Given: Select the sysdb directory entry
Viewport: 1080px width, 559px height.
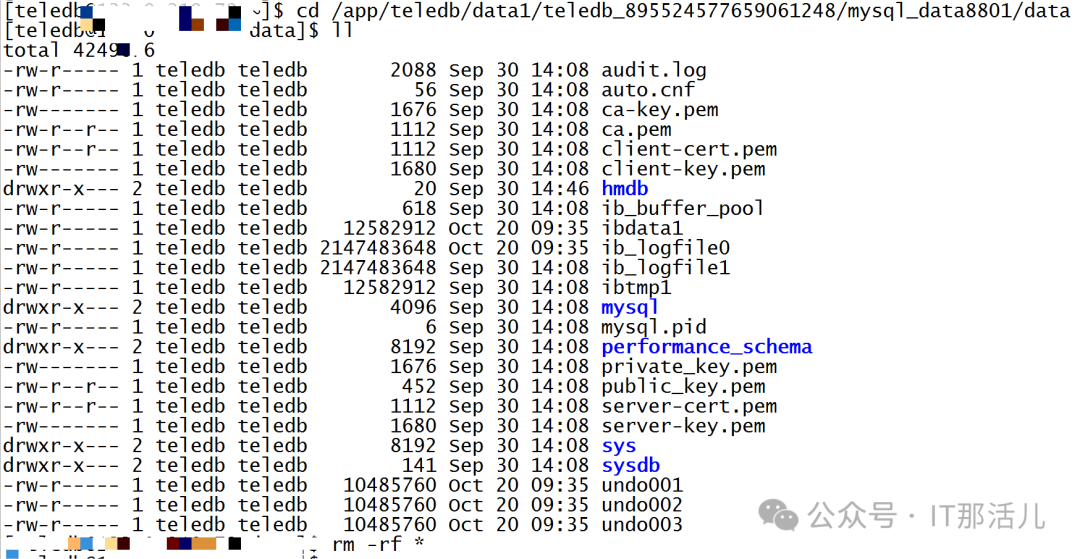Looking at the screenshot, I should click(631, 465).
